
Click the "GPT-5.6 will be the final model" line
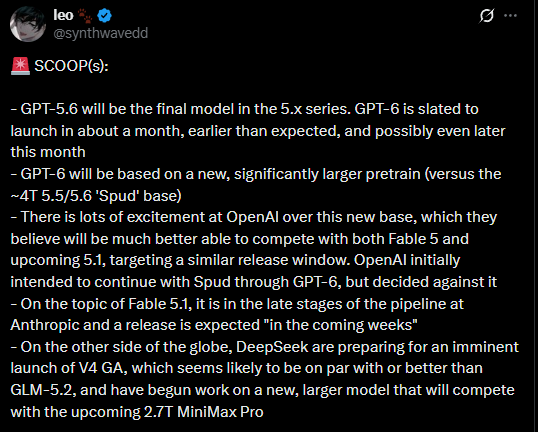[244, 109]
